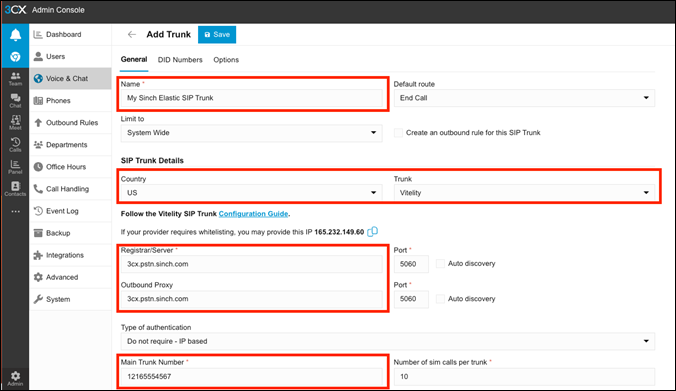Image resolution: width=676 pixels, height=391 pixels.
Task: Open the Chat icon in left rail
Action: tap(15, 100)
